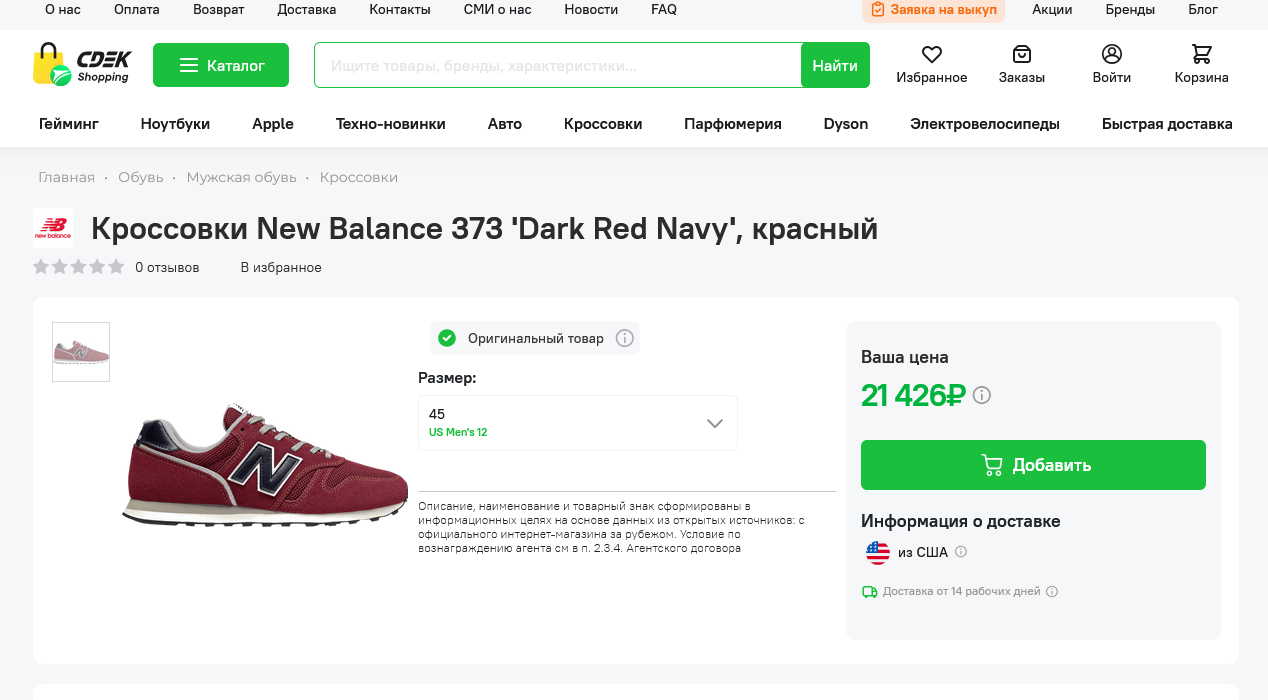Screen dimensions: 1268x700
Task: Click the Login user icon
Action: pos(1111,55)
